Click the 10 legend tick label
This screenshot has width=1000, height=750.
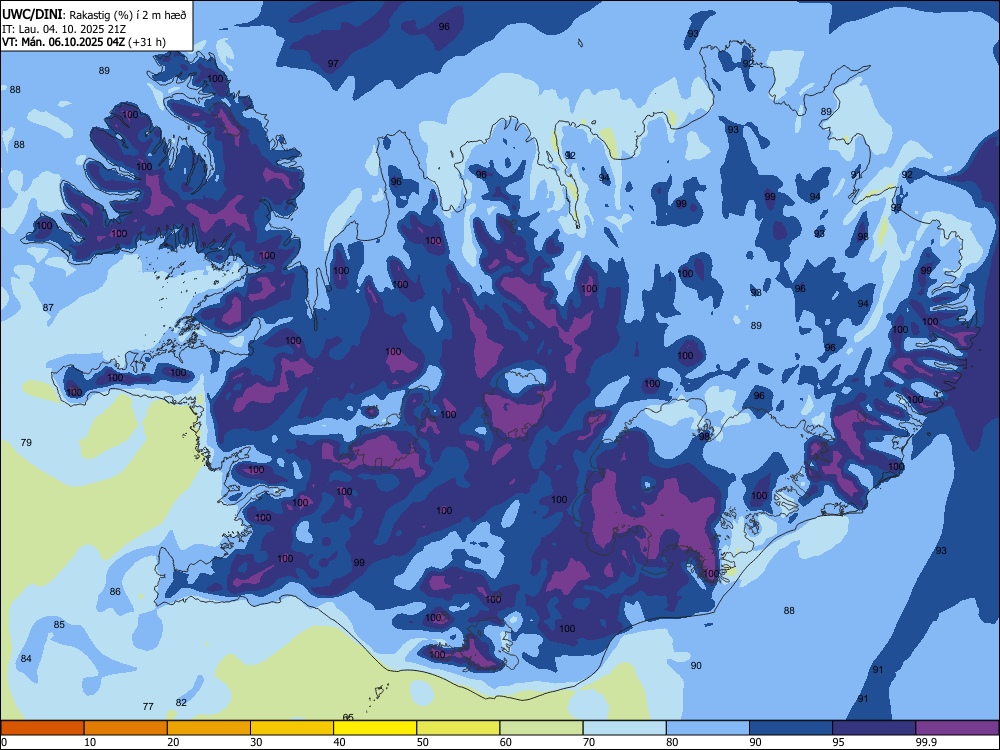pos(90,742)
